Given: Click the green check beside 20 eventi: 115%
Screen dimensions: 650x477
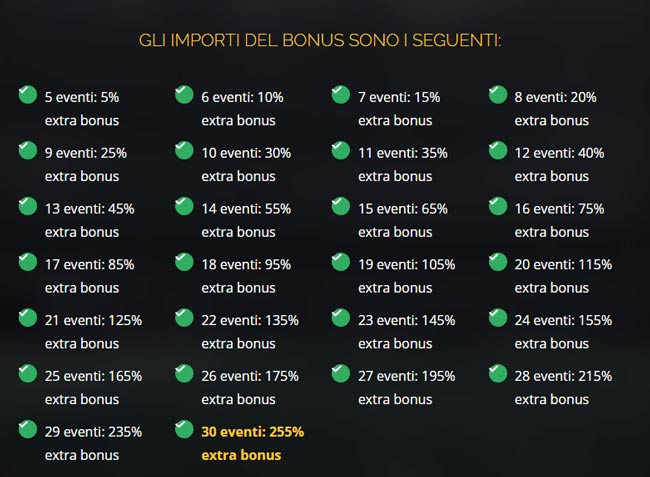Looking at the screenshot, I should point(497,262).
